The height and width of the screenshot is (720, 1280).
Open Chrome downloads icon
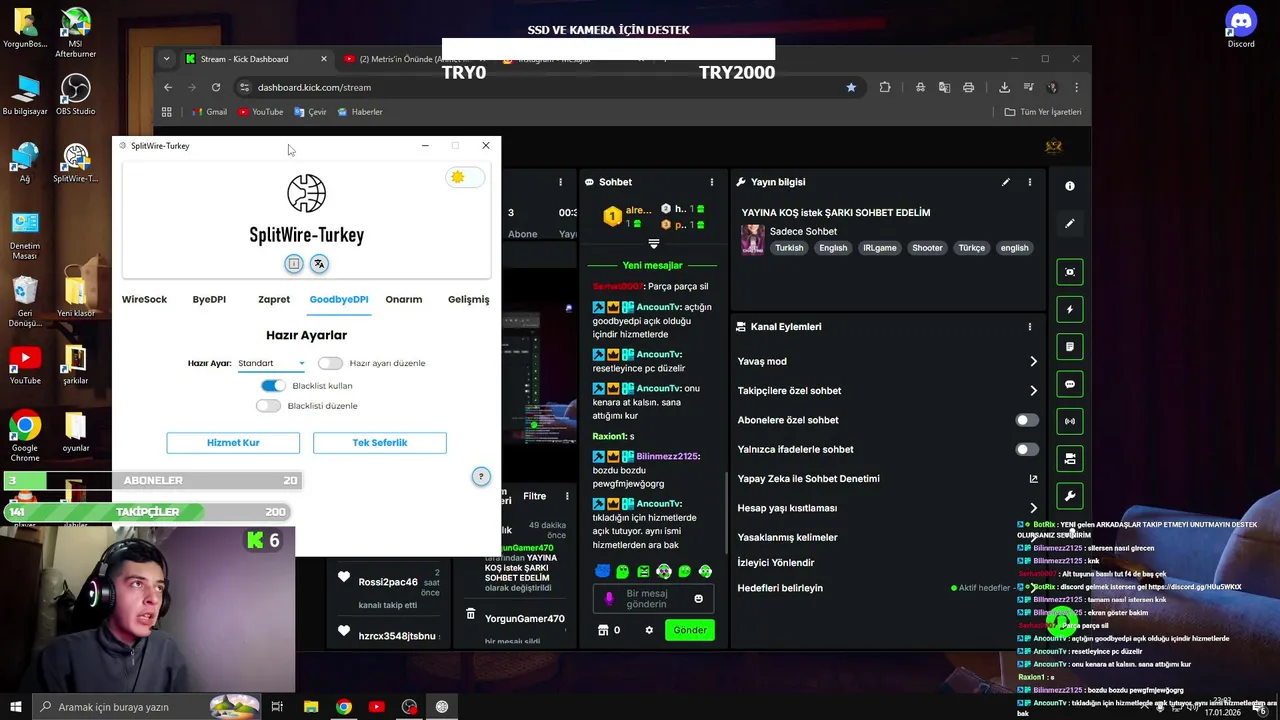[1004, 87]
